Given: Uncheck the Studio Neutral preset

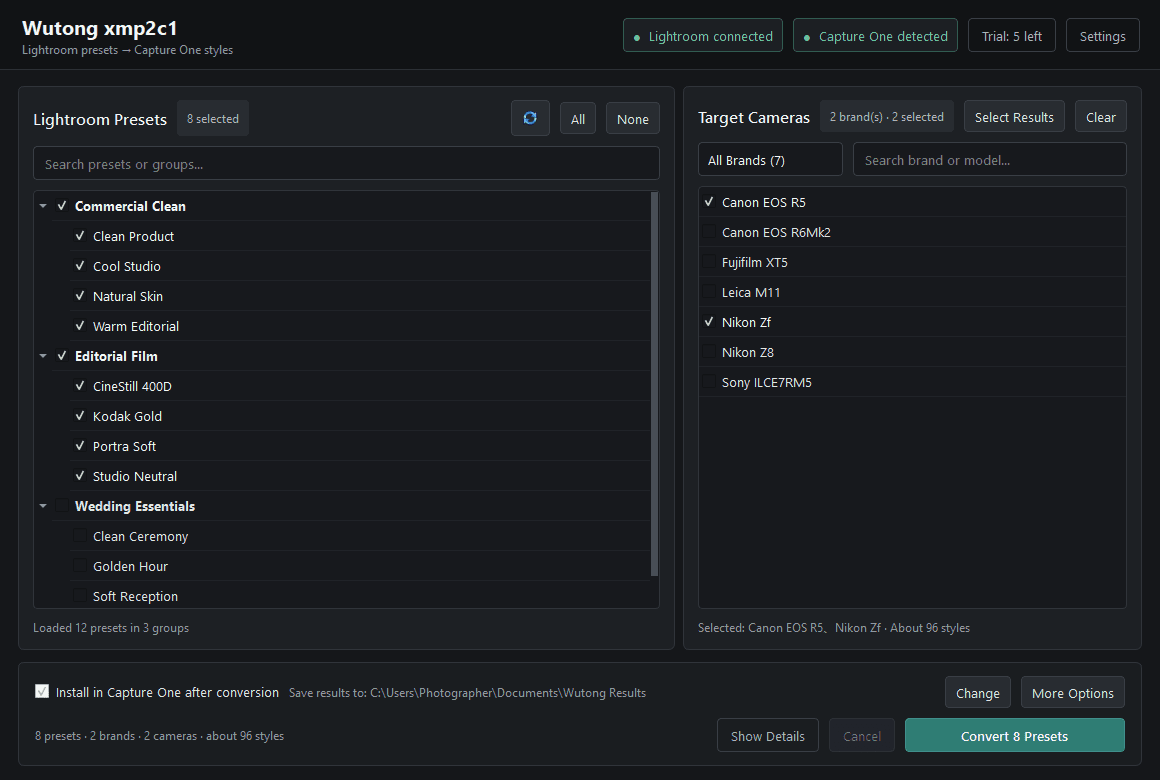Looking at the screenshot, I should (x=80, y=477).
